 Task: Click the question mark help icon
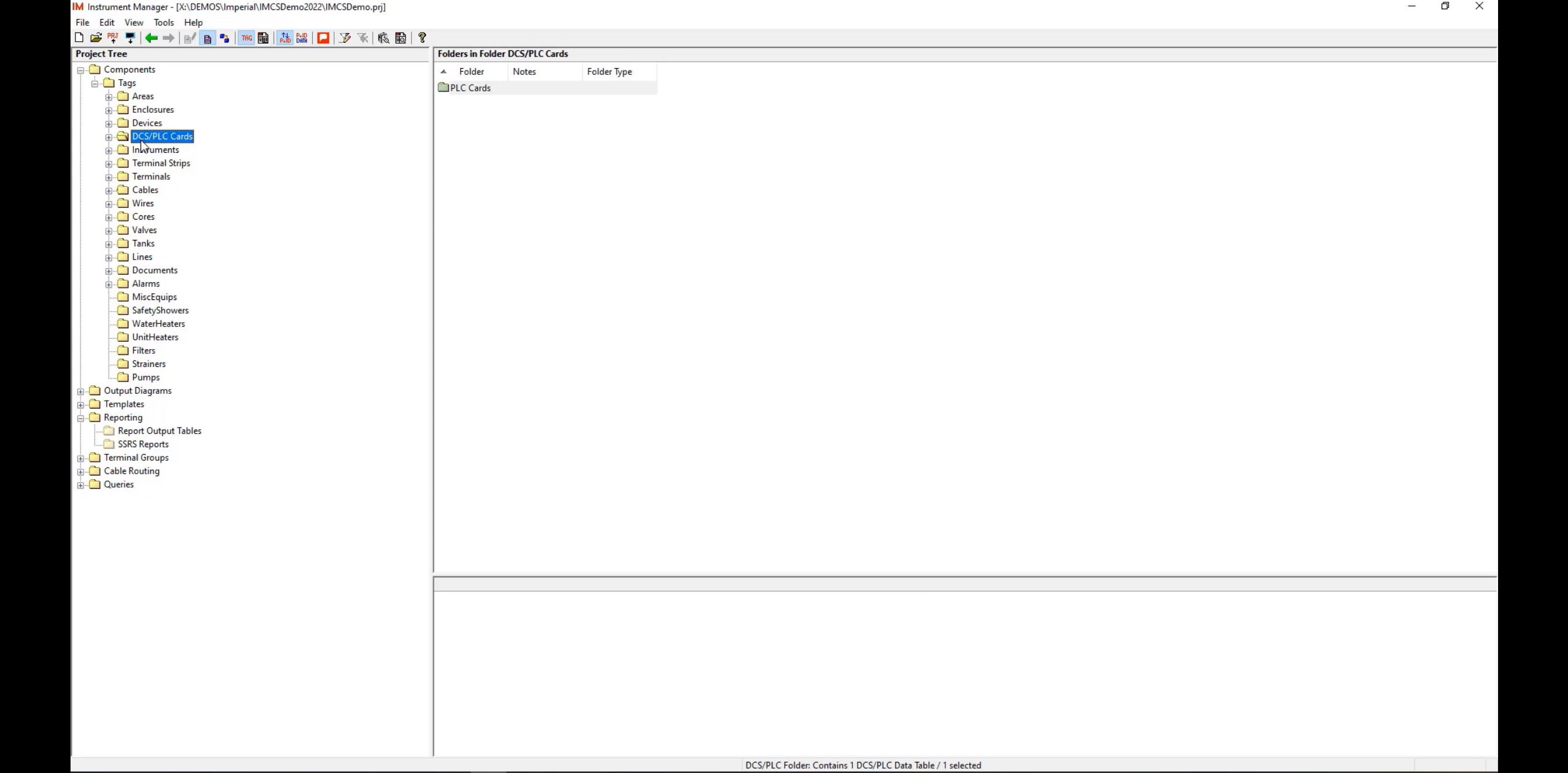point(422,38)
